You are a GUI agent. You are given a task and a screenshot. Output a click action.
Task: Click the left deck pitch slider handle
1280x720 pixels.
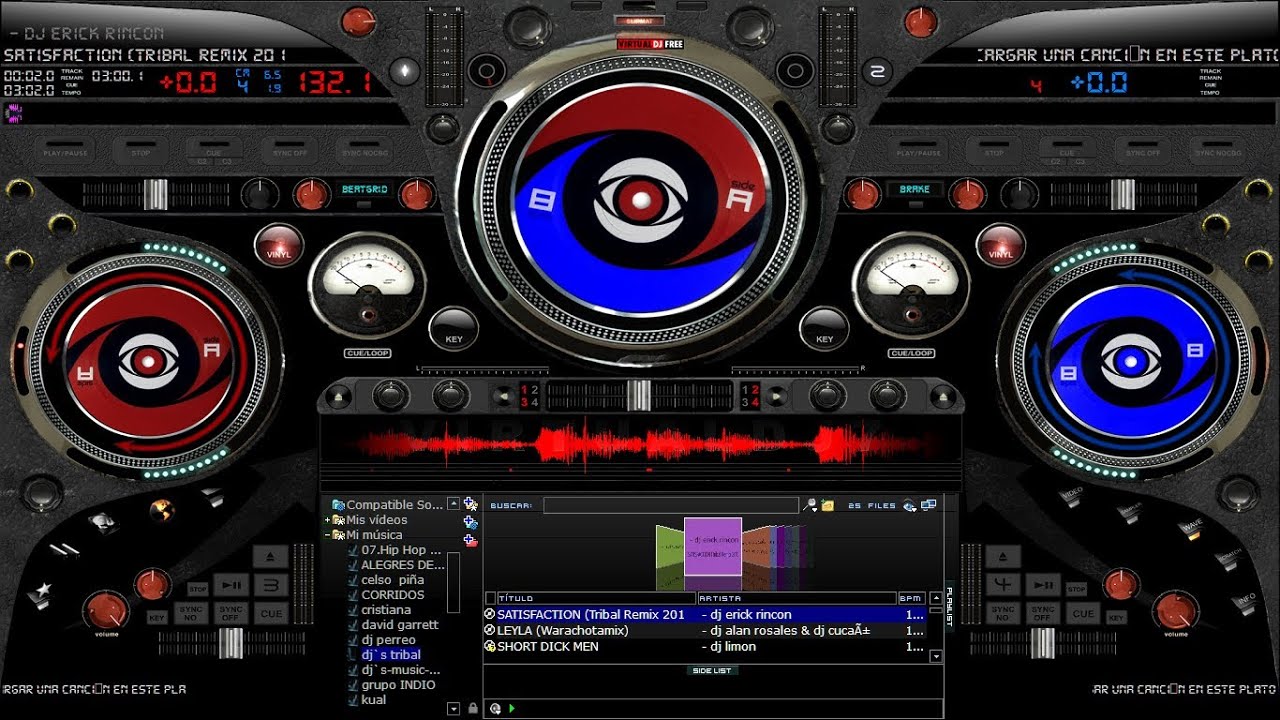point(155,194)
